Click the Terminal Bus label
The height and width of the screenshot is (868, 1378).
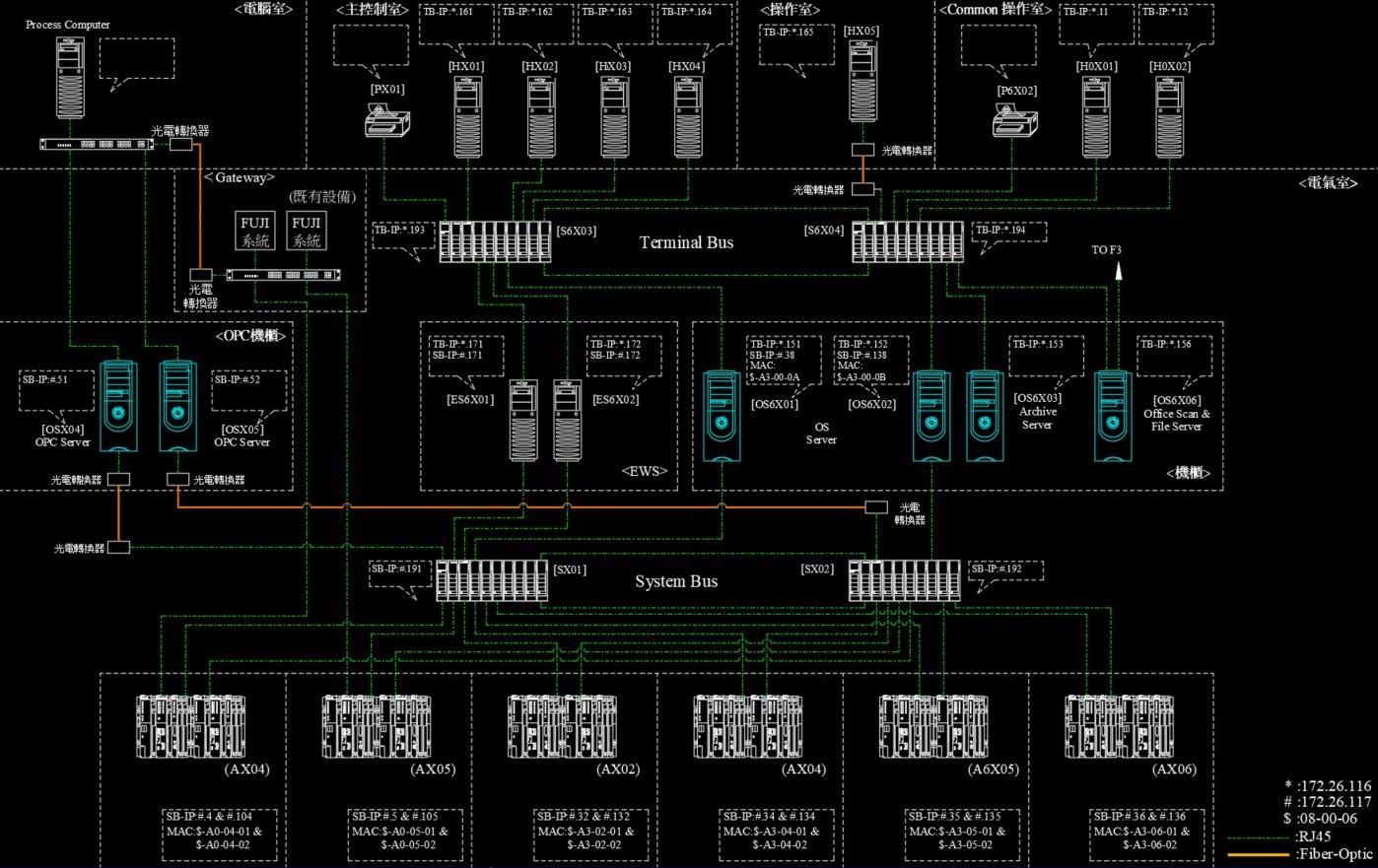(686, 242)
